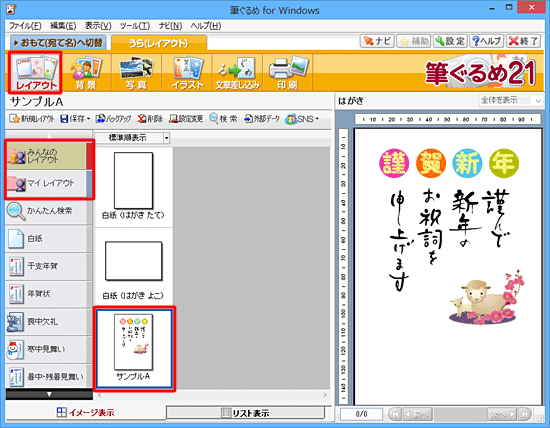Select the 白紙 blank category
The width and height of the screenshot is (550, 428).
pyautogui.click(x=49, y=239)
